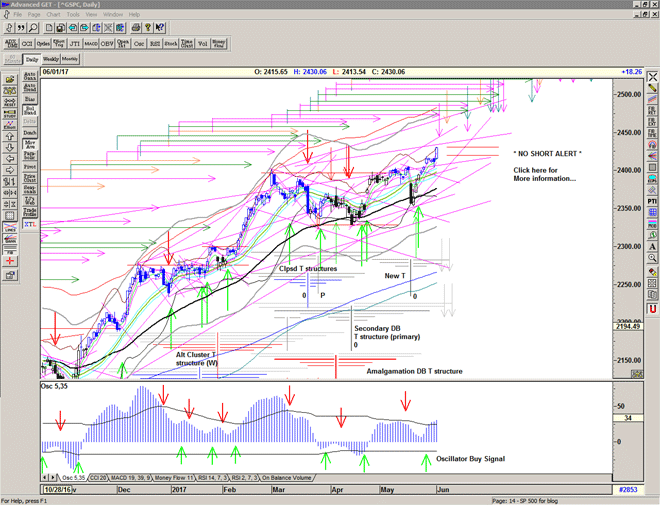
Task: Switch the chart period to Weekly
Action: pyautogui.click(x=52, y=60)
